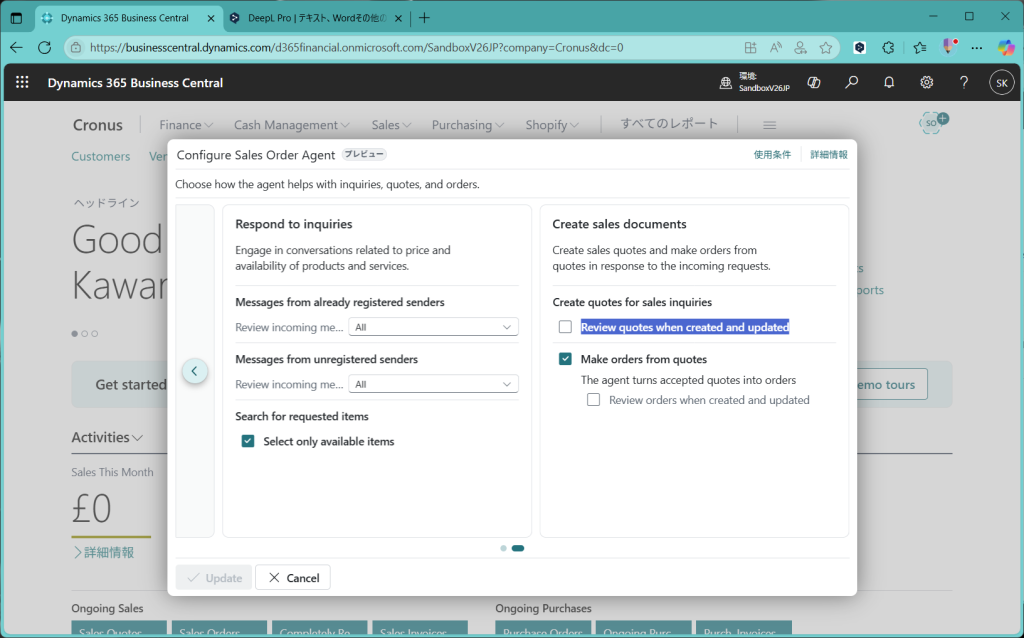Open unregistered senders review dropdown
The width and height of the screenshot is (1024, 638).
434,384
